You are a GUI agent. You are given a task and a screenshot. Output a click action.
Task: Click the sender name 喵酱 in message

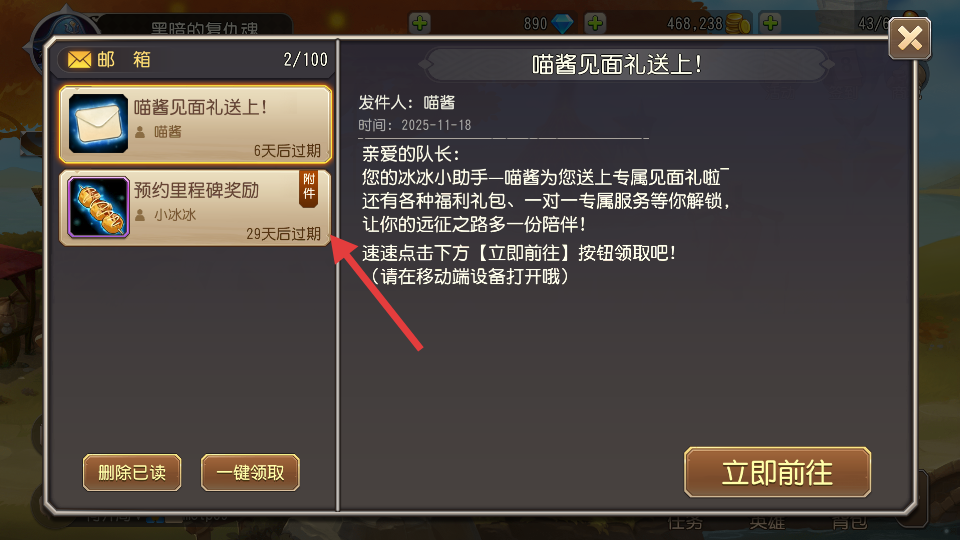click(x=439, y=102)
